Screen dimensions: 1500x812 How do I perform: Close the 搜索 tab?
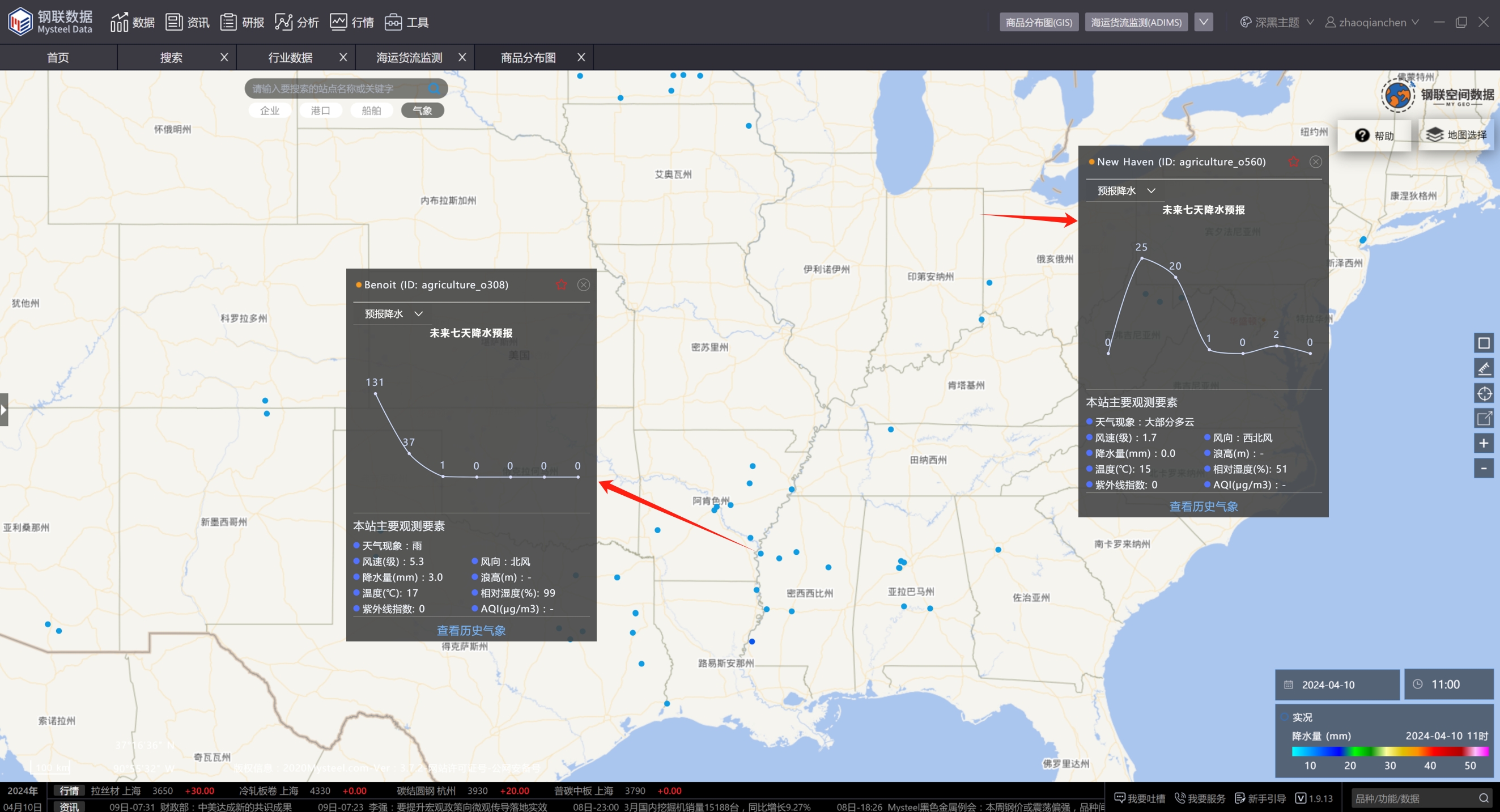tap(224, 57)
